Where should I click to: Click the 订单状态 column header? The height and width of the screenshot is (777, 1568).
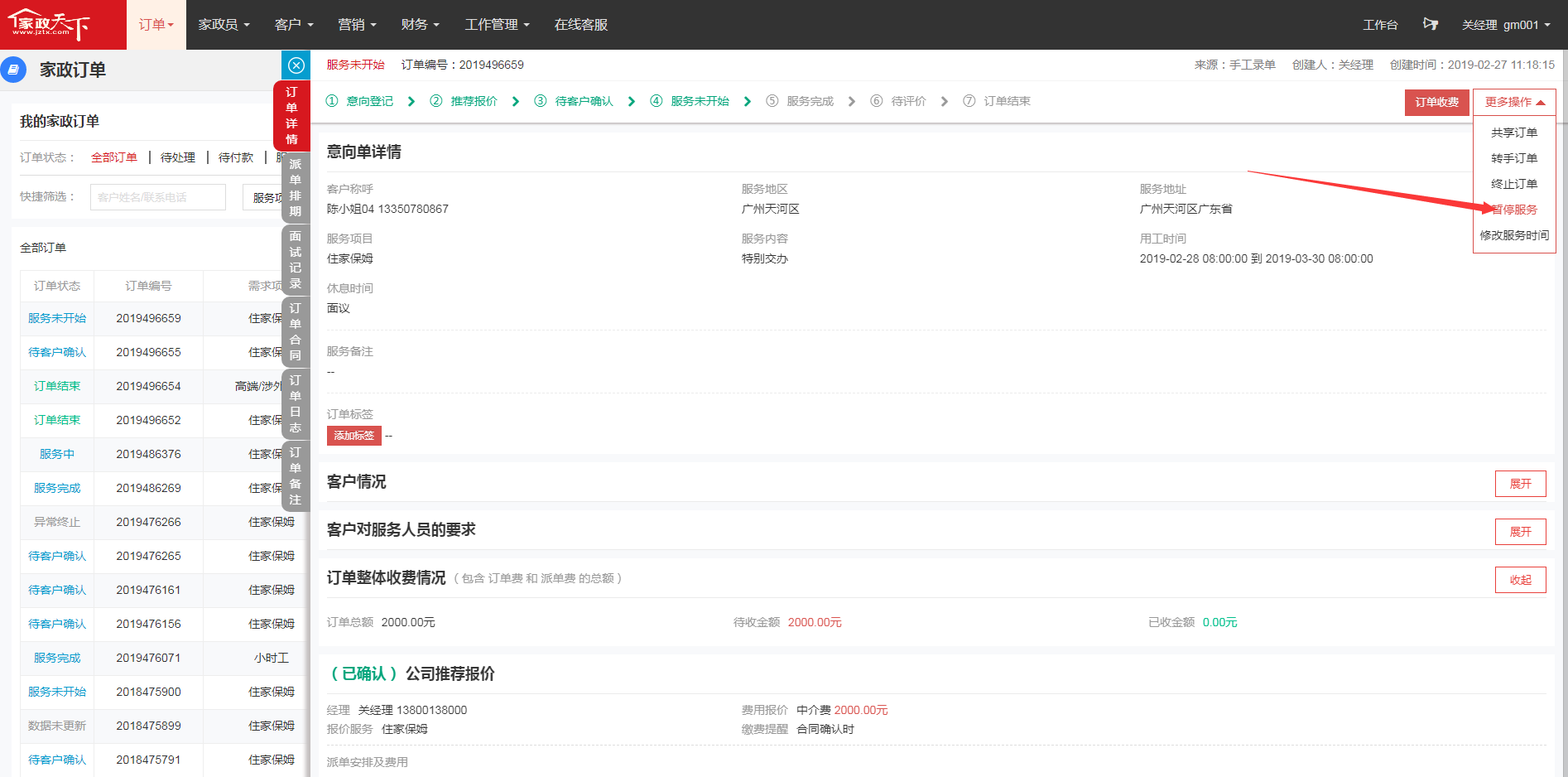click(x=57, y=286)
